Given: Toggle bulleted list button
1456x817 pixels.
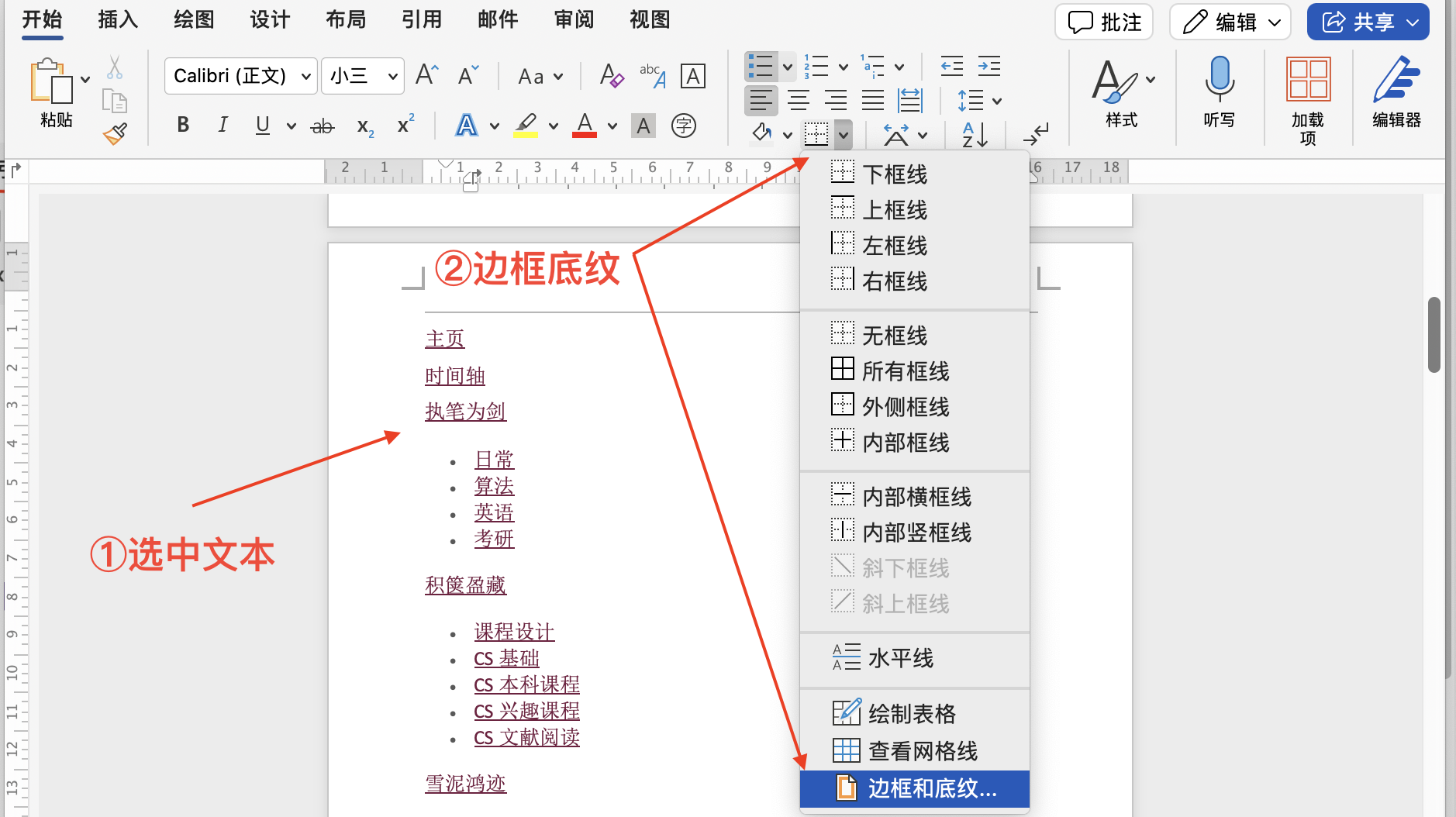Looking at the screenshot, I should (x=761, y=67).
